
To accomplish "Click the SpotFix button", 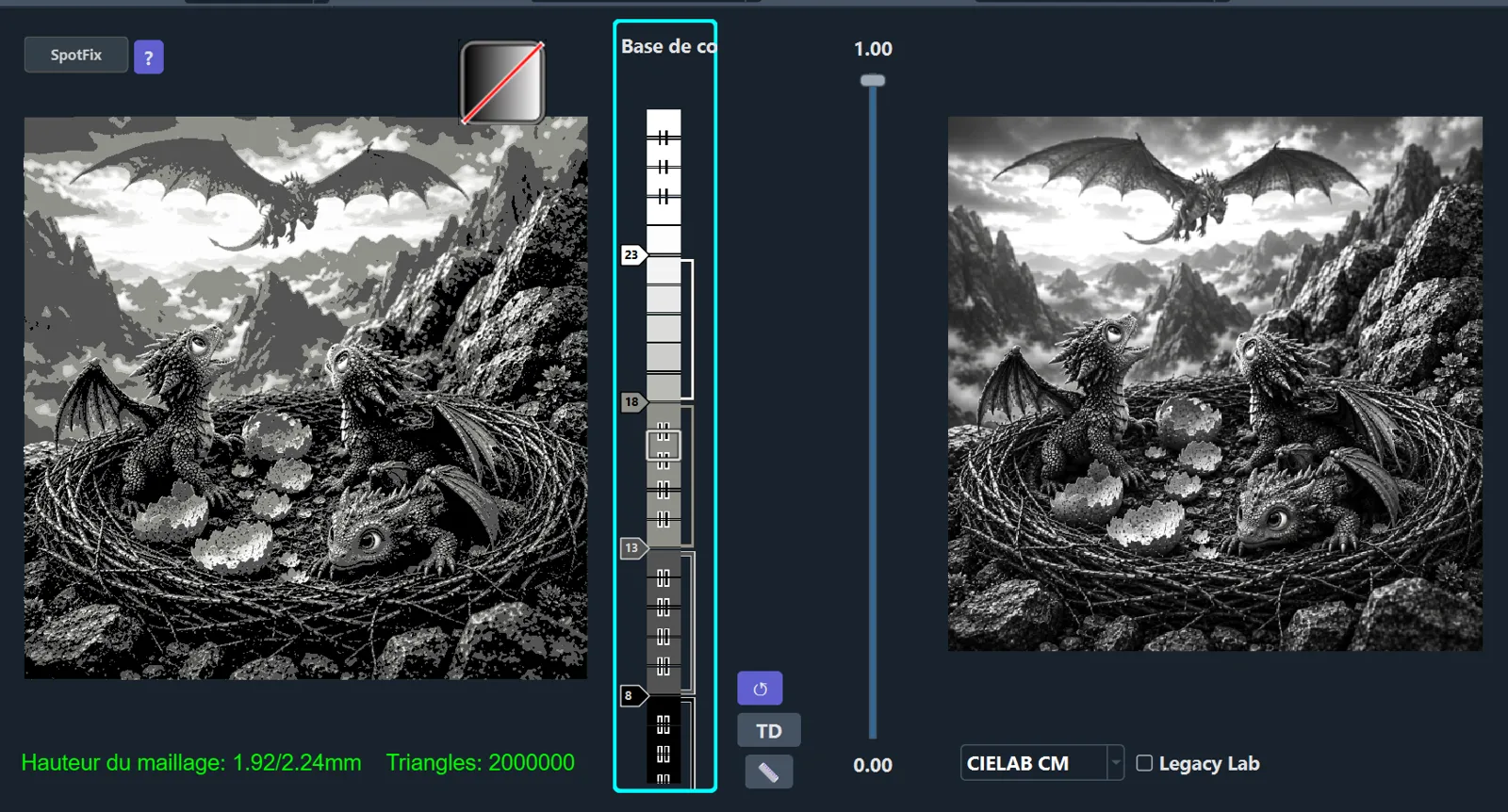I will (x=76, y=55).
